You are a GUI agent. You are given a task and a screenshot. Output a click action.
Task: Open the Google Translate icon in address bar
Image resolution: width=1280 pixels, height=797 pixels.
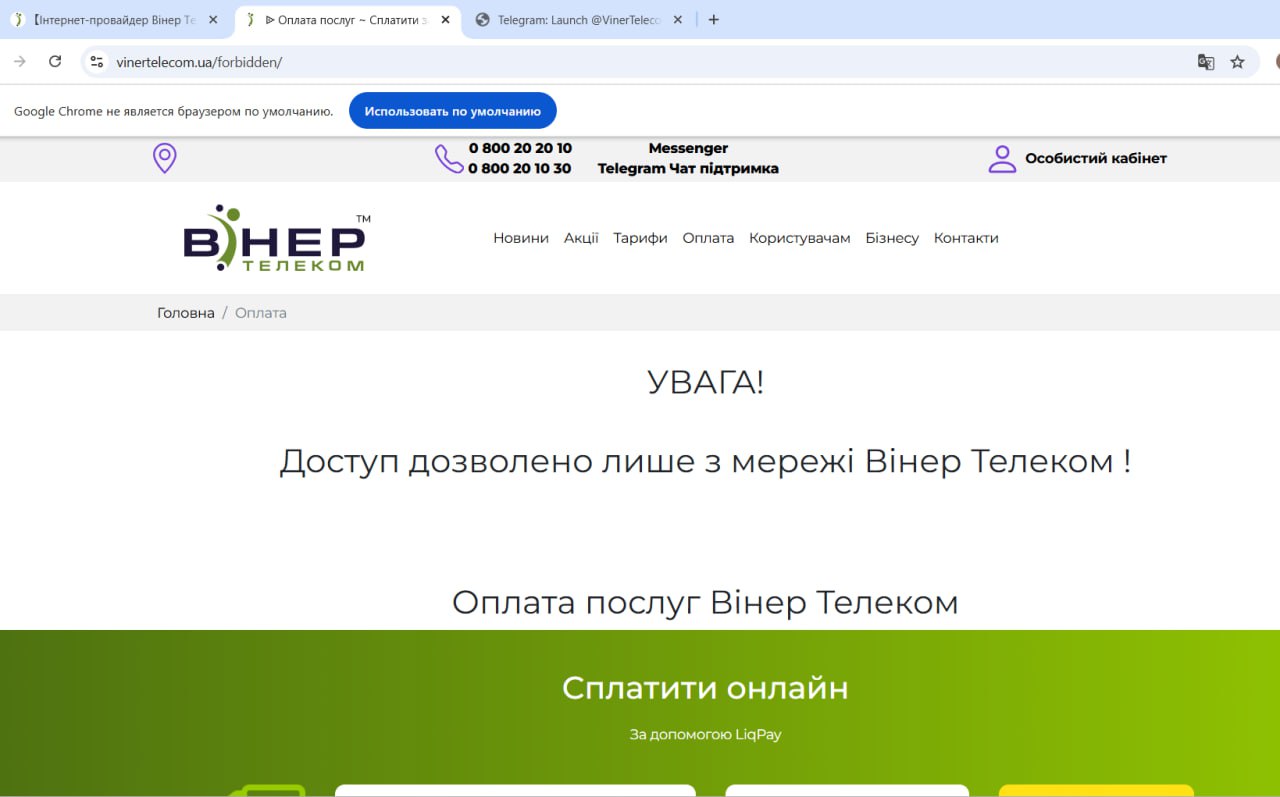click(x=1206, y=62)
